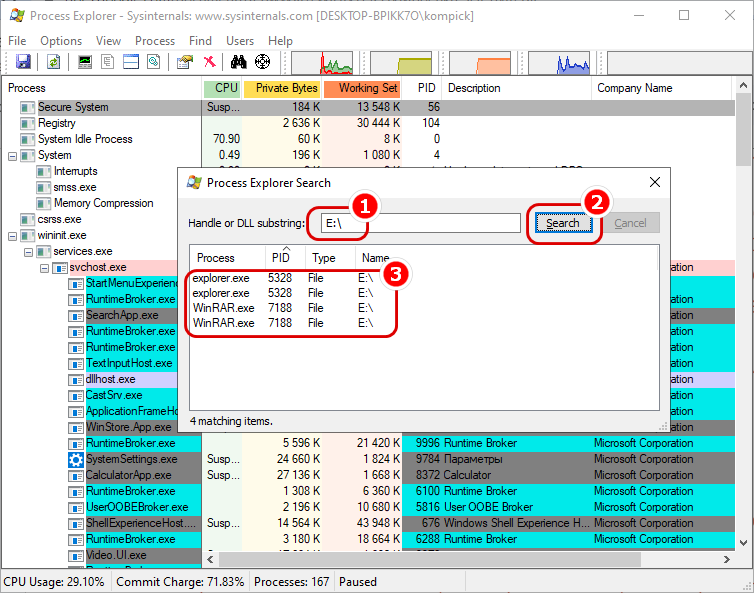
Task: Click the main Process column header
Action: pyautogui.click(x=101, y=88)
